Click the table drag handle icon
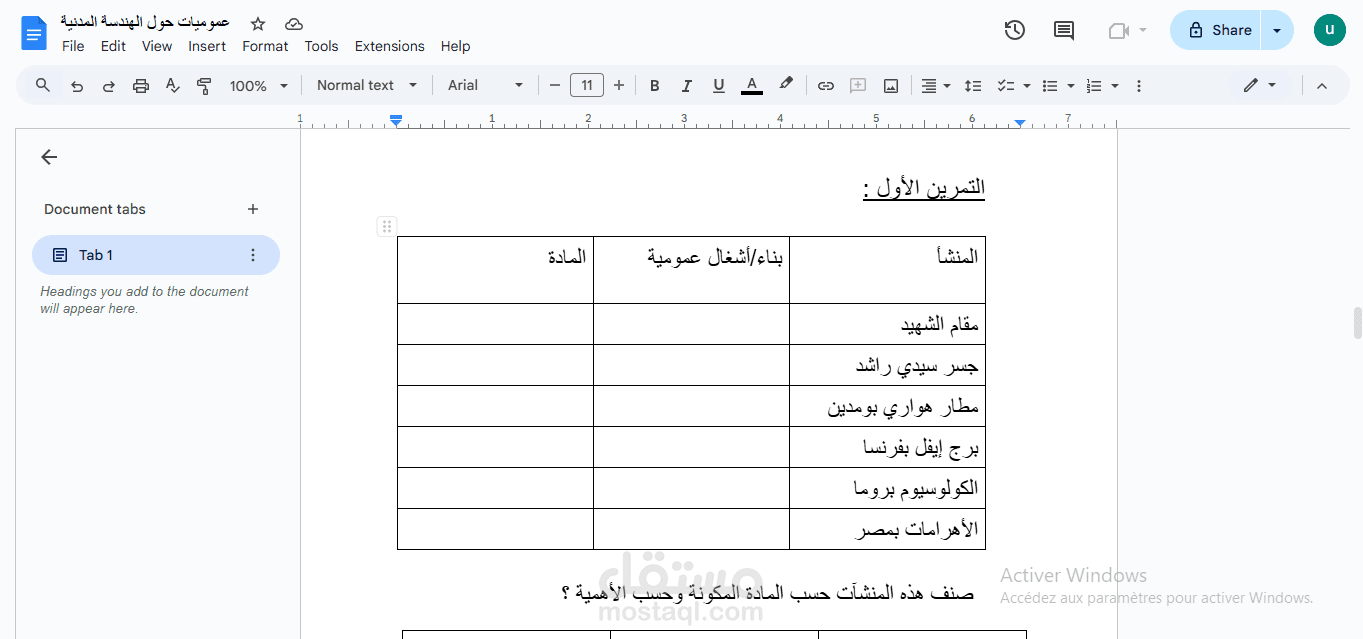 386,226
